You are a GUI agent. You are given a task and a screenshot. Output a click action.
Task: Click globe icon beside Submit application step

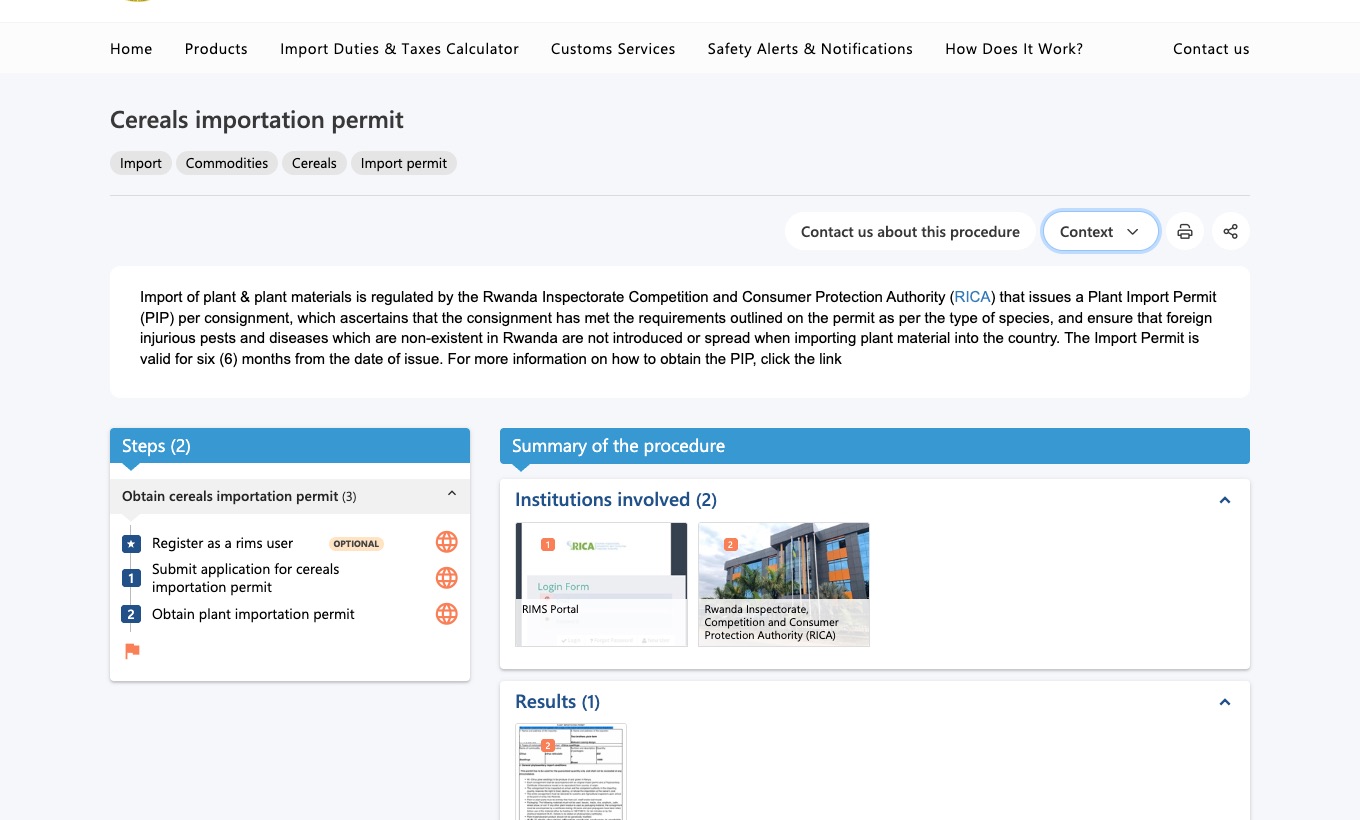447,578
